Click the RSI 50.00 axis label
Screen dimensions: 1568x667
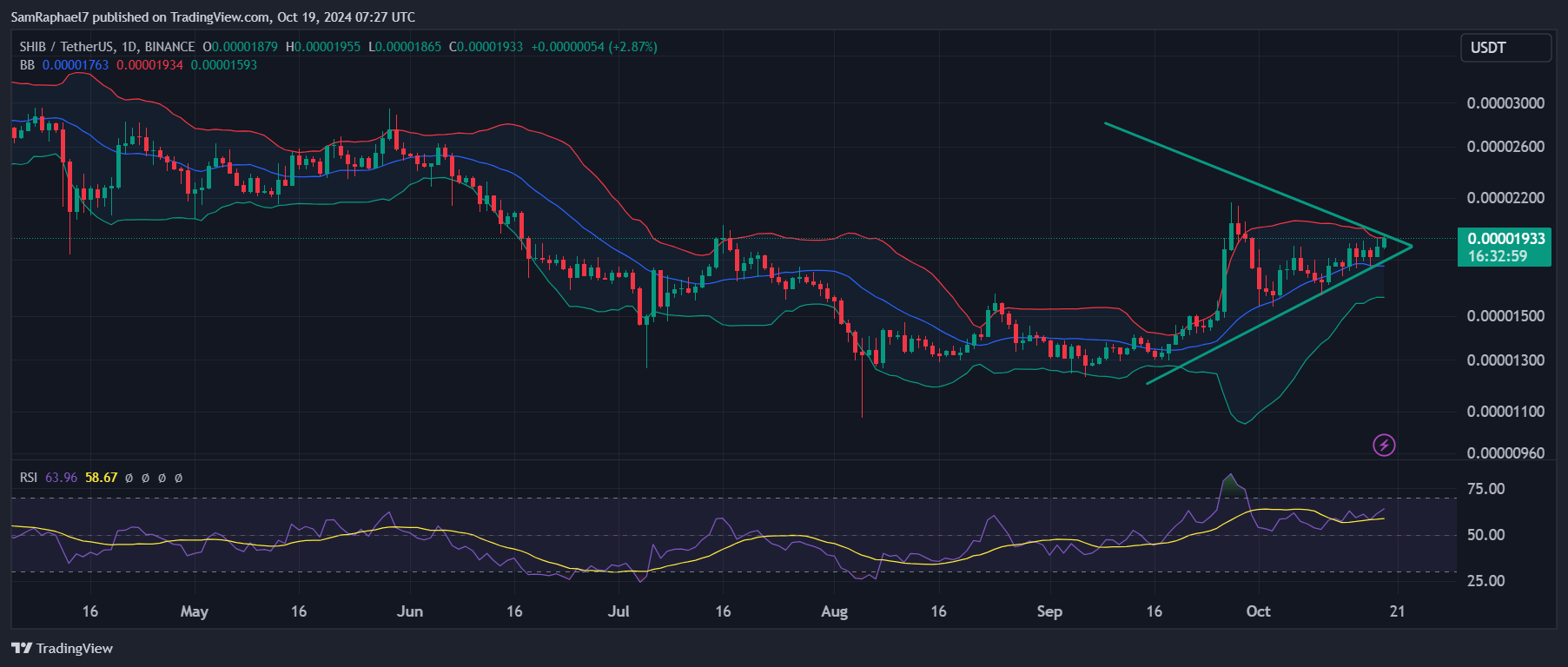[1485, 535]
